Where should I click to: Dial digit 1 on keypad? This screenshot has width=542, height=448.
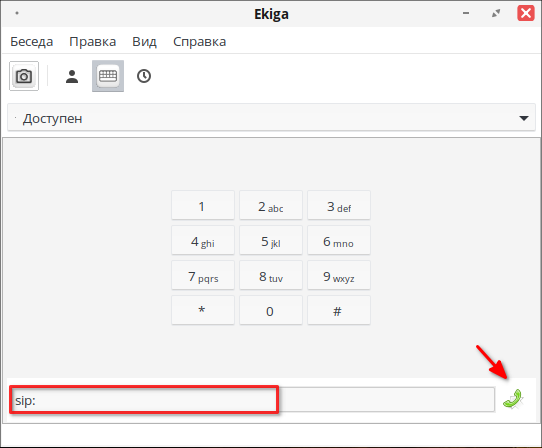(x=203, y=205)
